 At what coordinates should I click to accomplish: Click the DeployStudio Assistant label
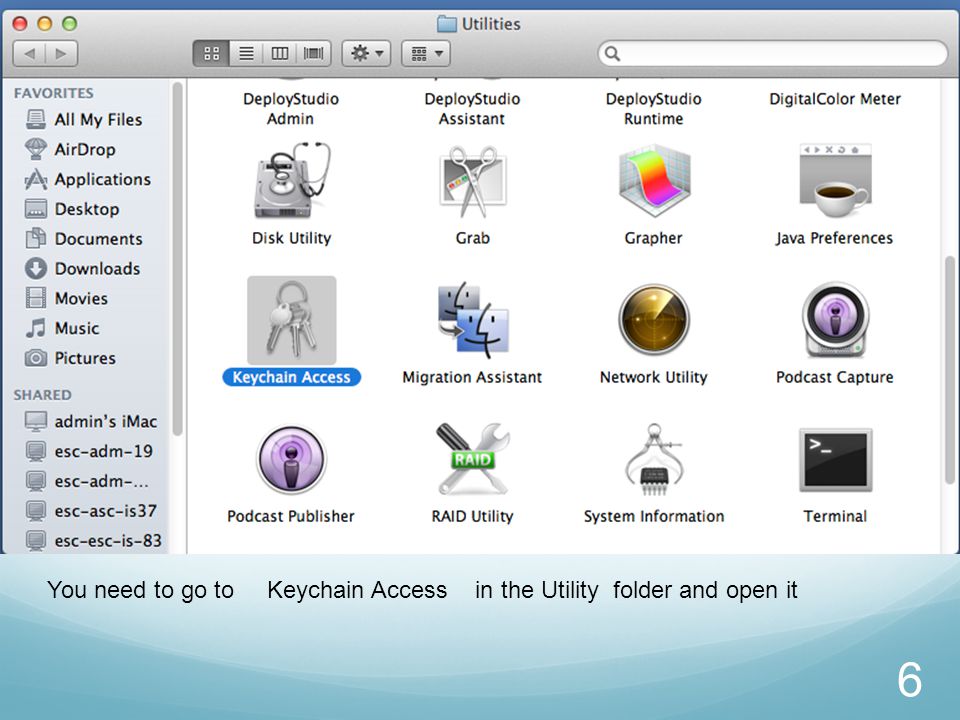pyautogui.click(x=472, y=108)
